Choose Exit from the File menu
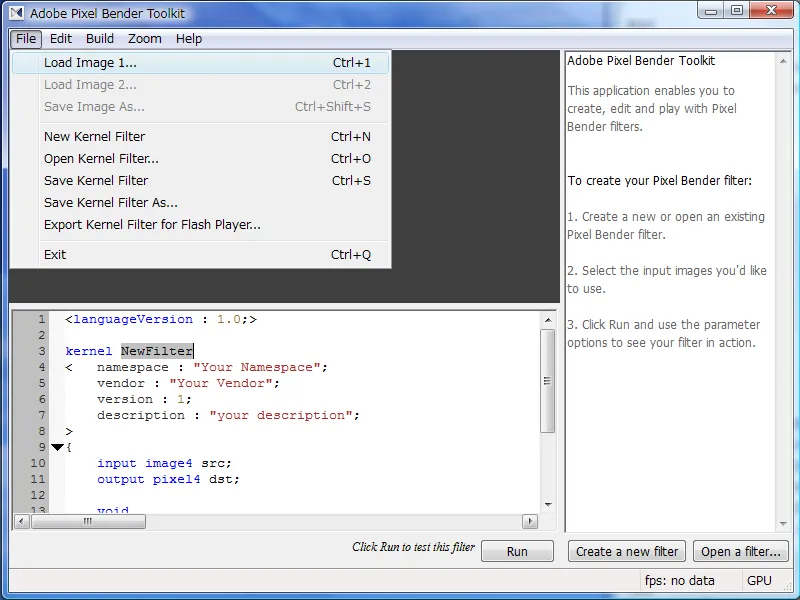Viewport: 800px width, 600px height. (x=201, y=255)
